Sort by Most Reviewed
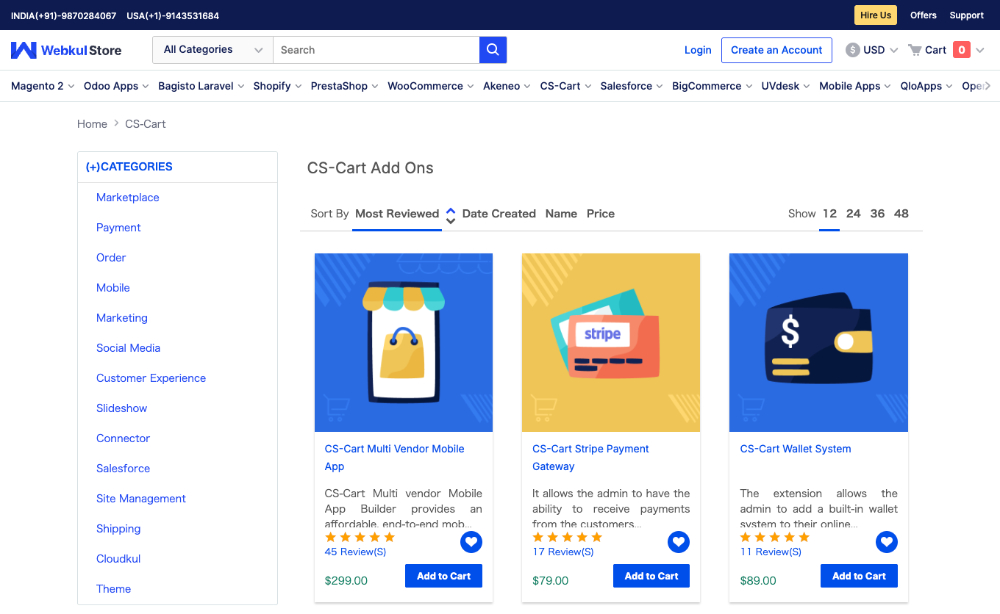Image resolution: width=1000 pixels, height=614 pixels. coord(397,214)
